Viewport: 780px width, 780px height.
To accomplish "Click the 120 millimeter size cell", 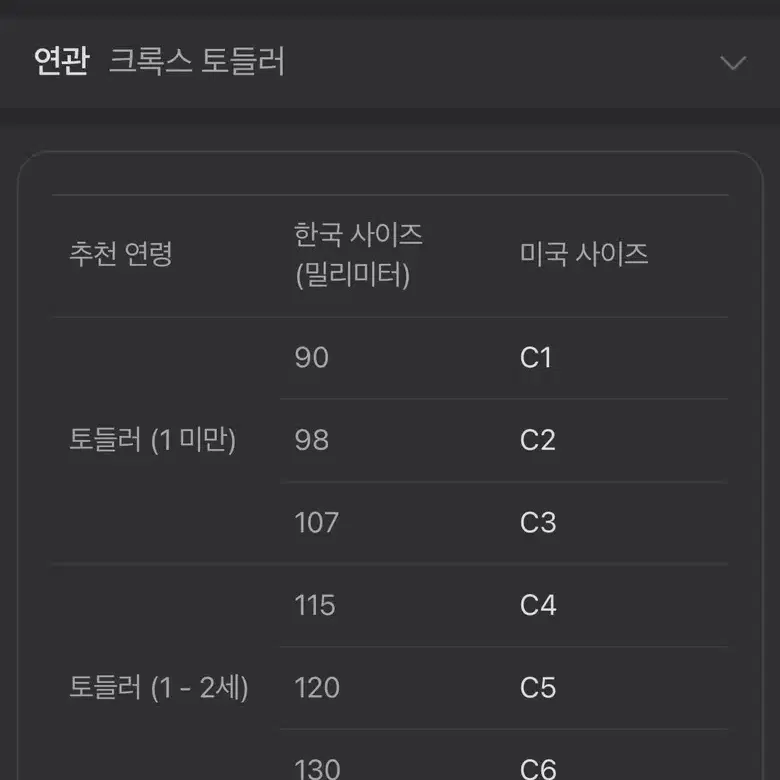I will pos(317,687).
